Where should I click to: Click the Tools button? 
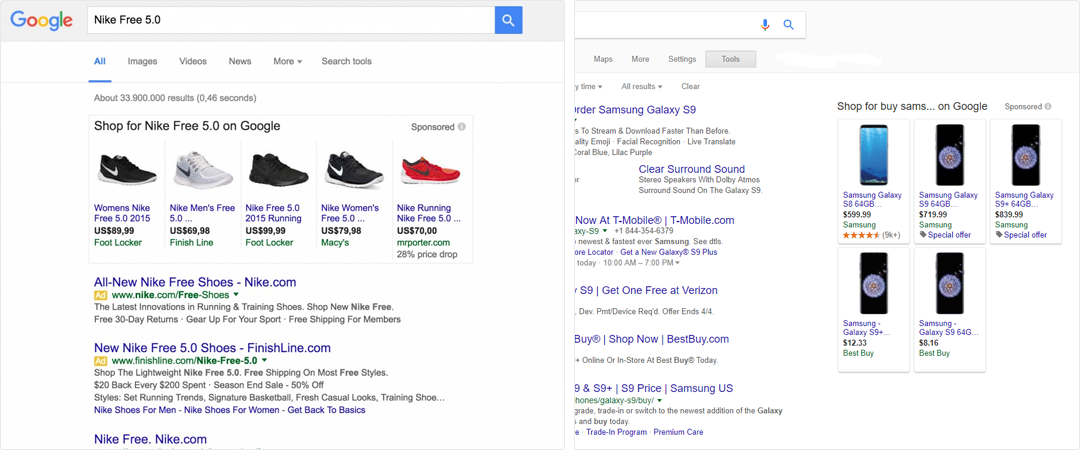731,59
